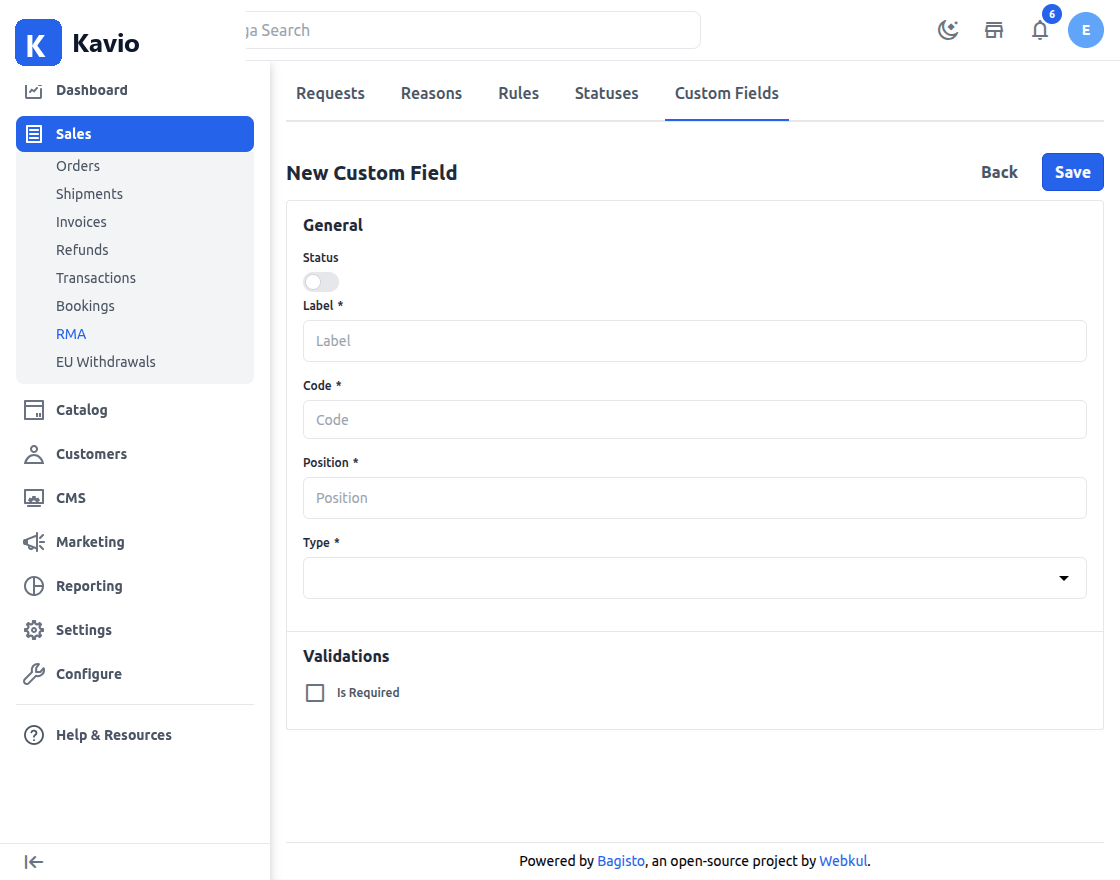Enable the Status toggle switch
This screenshot has height=880, width=1120.
coord(321,281)
